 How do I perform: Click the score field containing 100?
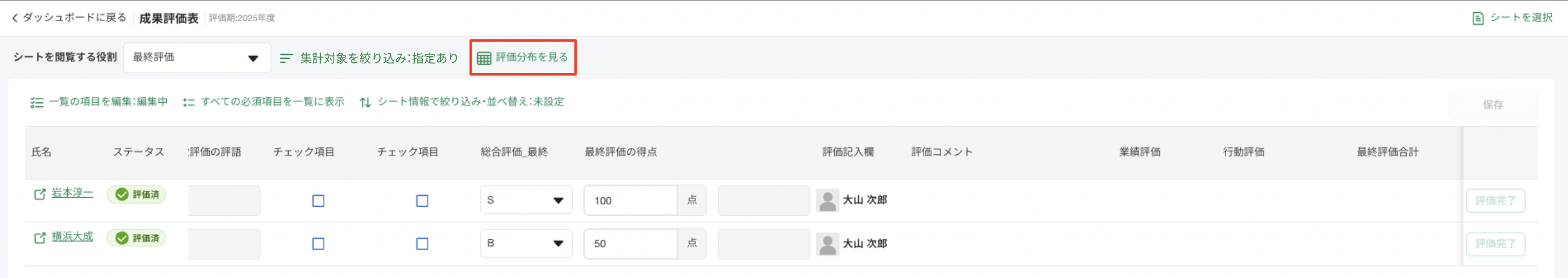[x=630, y=201]
